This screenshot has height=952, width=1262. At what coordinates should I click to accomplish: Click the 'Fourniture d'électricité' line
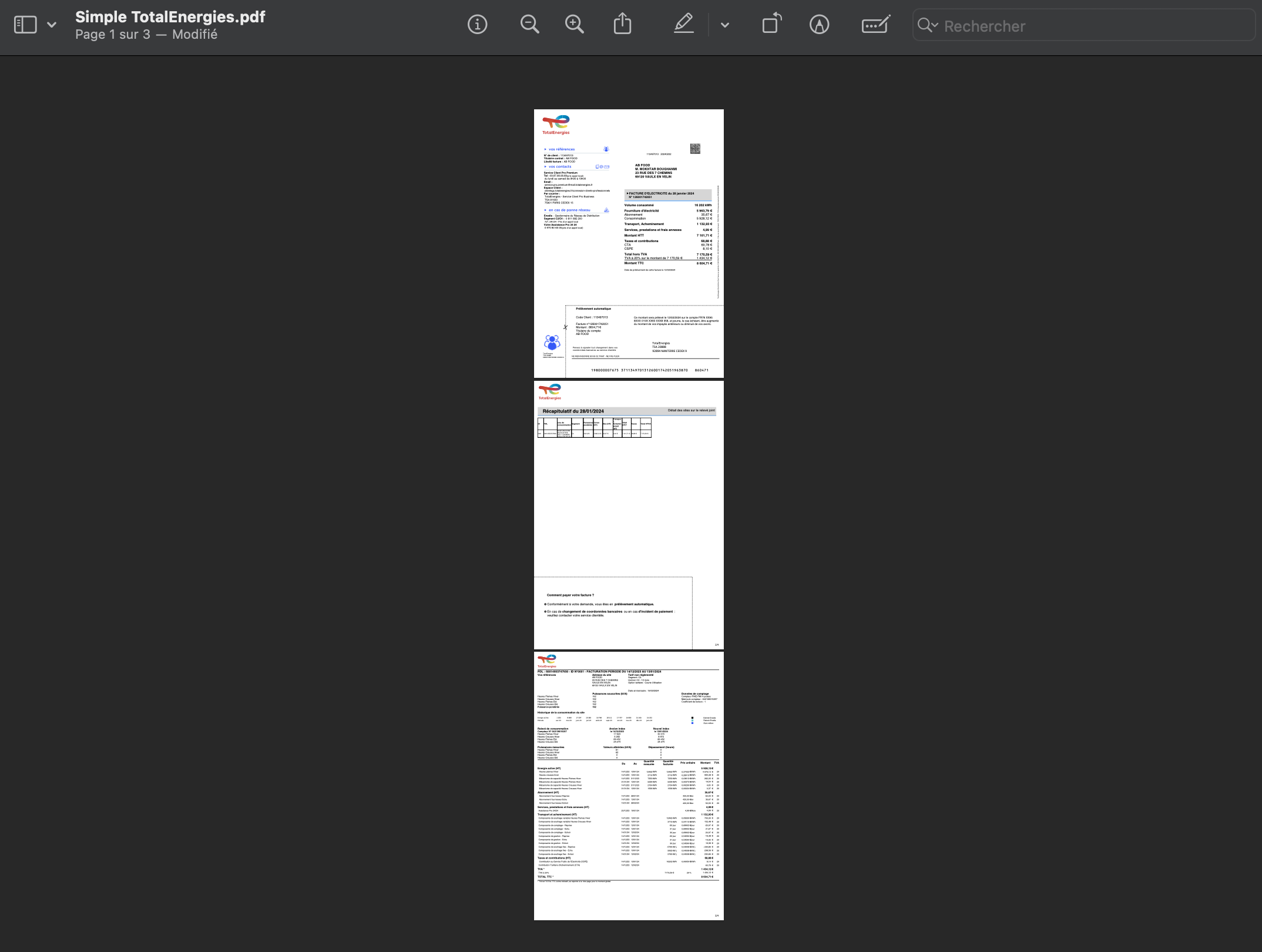pyautogui.click(x=668, y=210)
